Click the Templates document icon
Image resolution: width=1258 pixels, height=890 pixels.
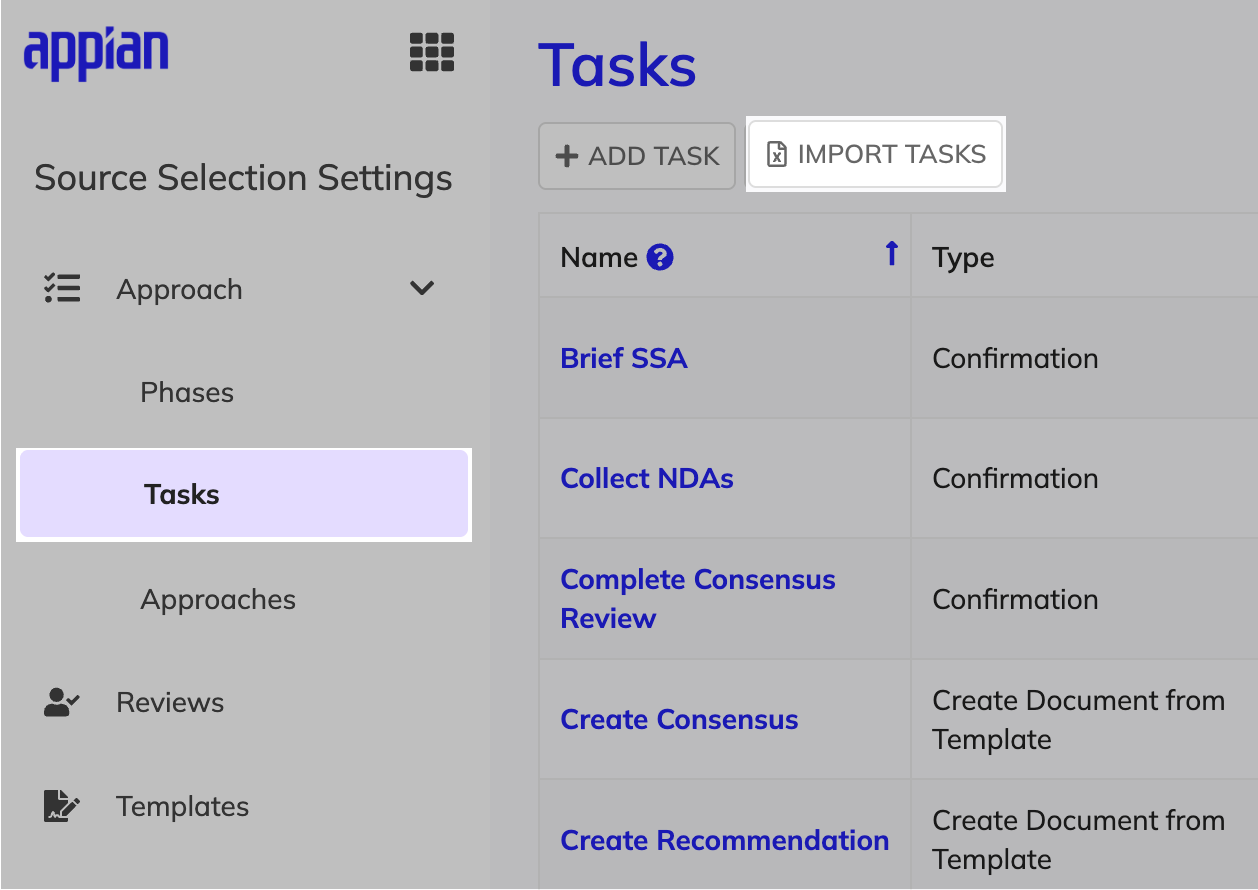pyautogui.click(x=62, y=806)
